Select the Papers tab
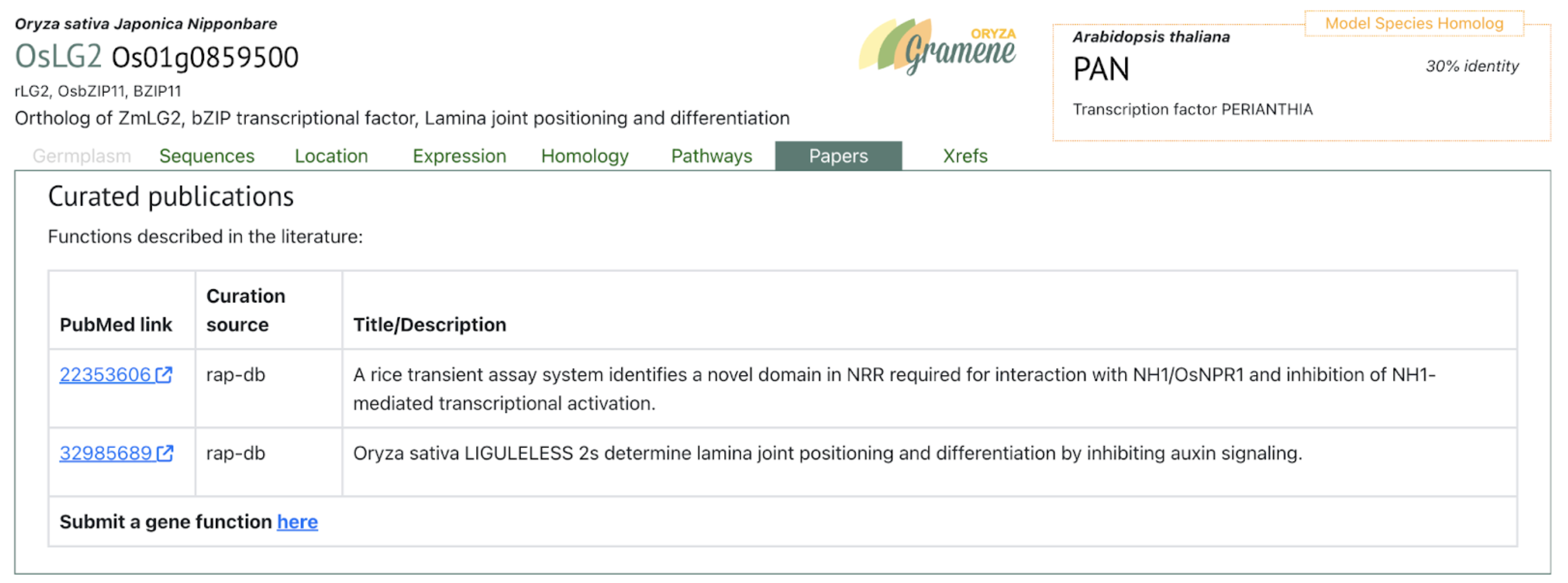 [838, 156]
